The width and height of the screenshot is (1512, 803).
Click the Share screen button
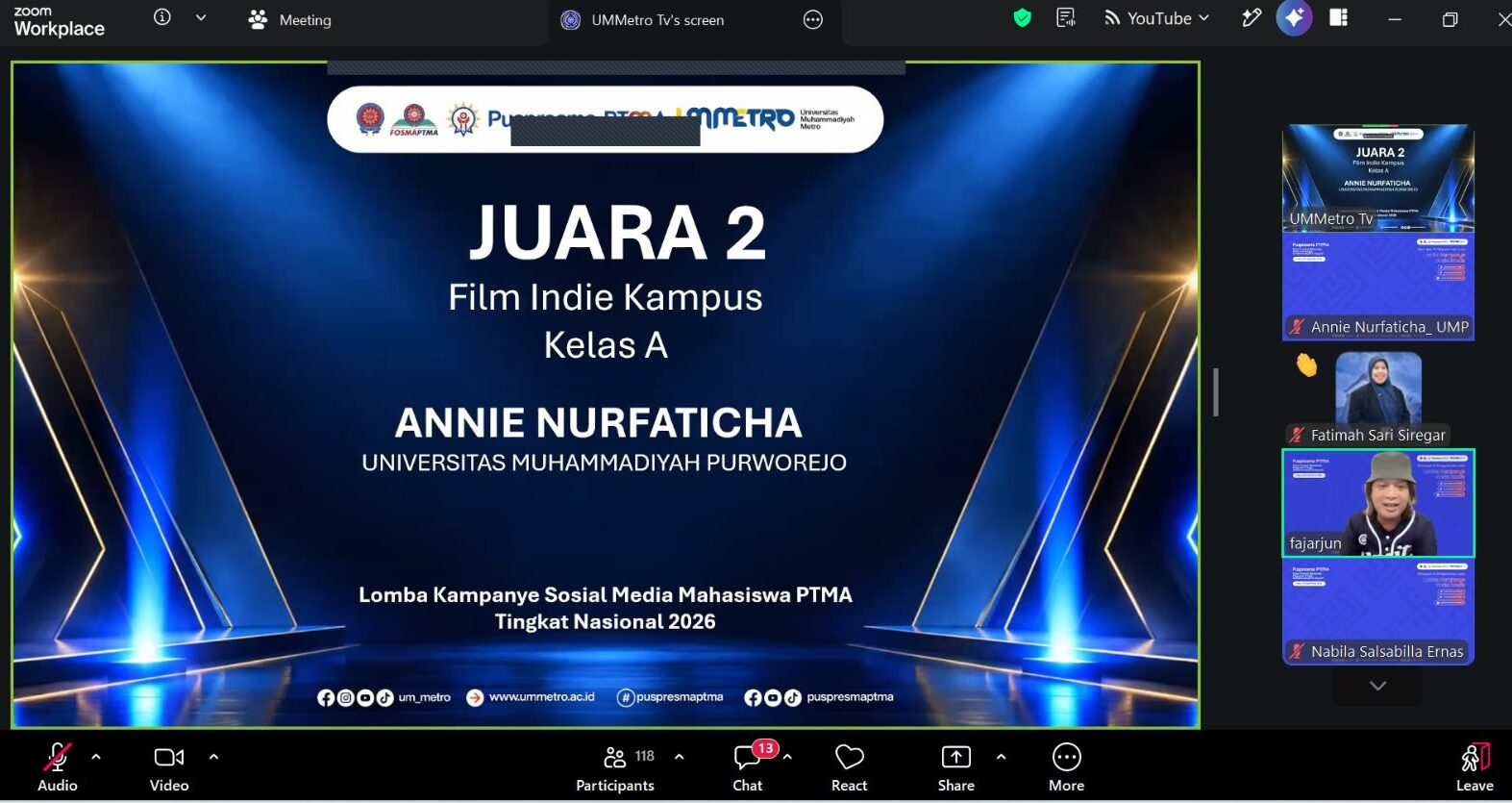coord(956,767)
